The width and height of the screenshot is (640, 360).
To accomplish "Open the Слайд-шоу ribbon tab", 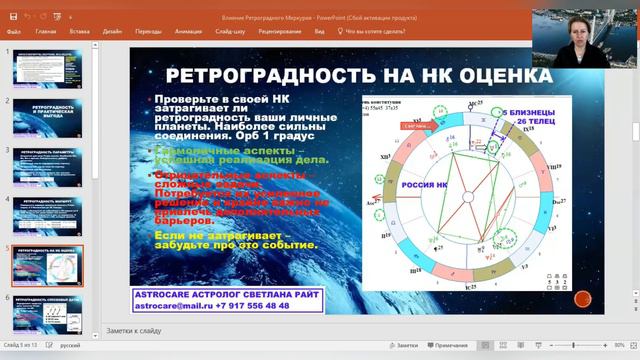I will pyautogui.click(x=230, y=31).
